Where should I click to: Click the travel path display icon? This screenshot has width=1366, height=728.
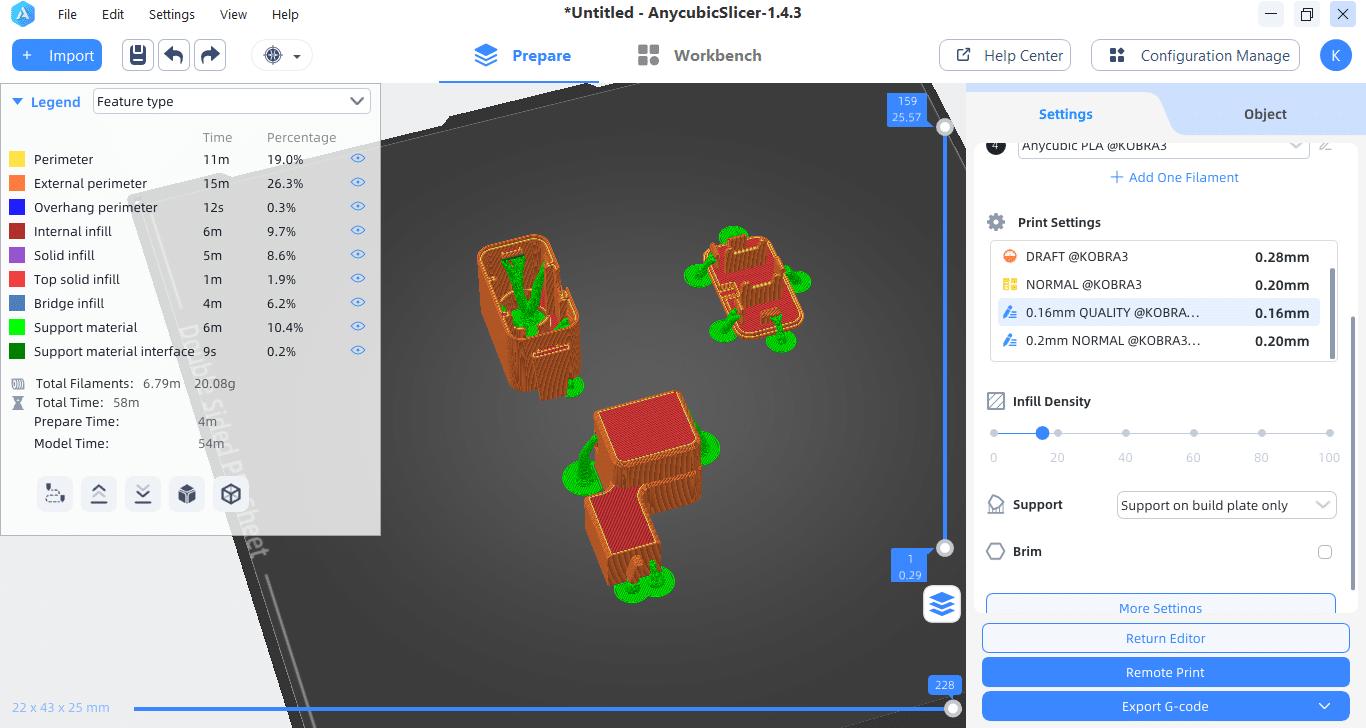(x=55, y=494)
